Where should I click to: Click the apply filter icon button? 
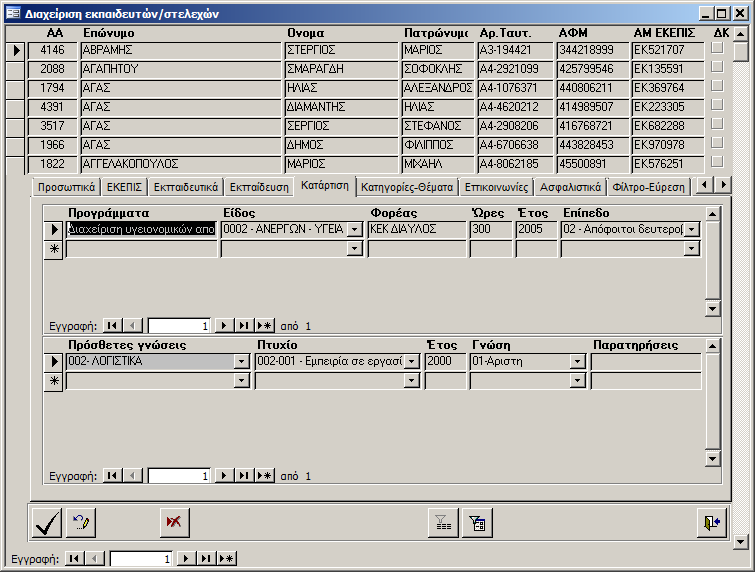[477, 522]
